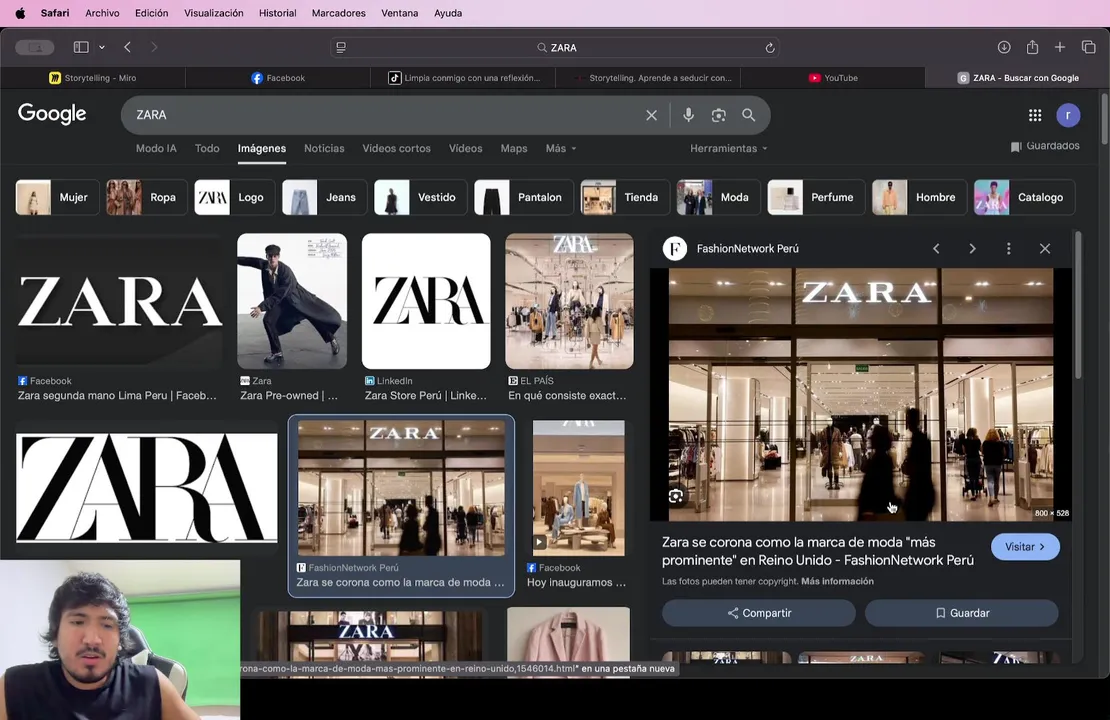This screenshot has width=1110, height=720.
Task: Go back to previous page
Action: click(127, 47)
